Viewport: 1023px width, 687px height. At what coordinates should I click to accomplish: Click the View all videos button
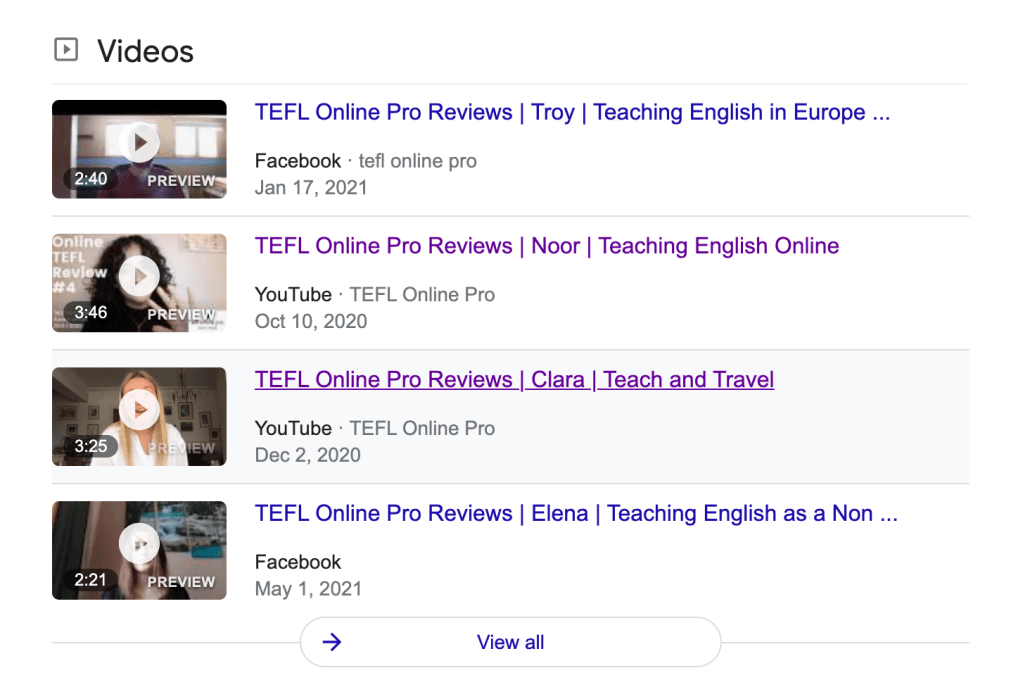tap(510, 642)
